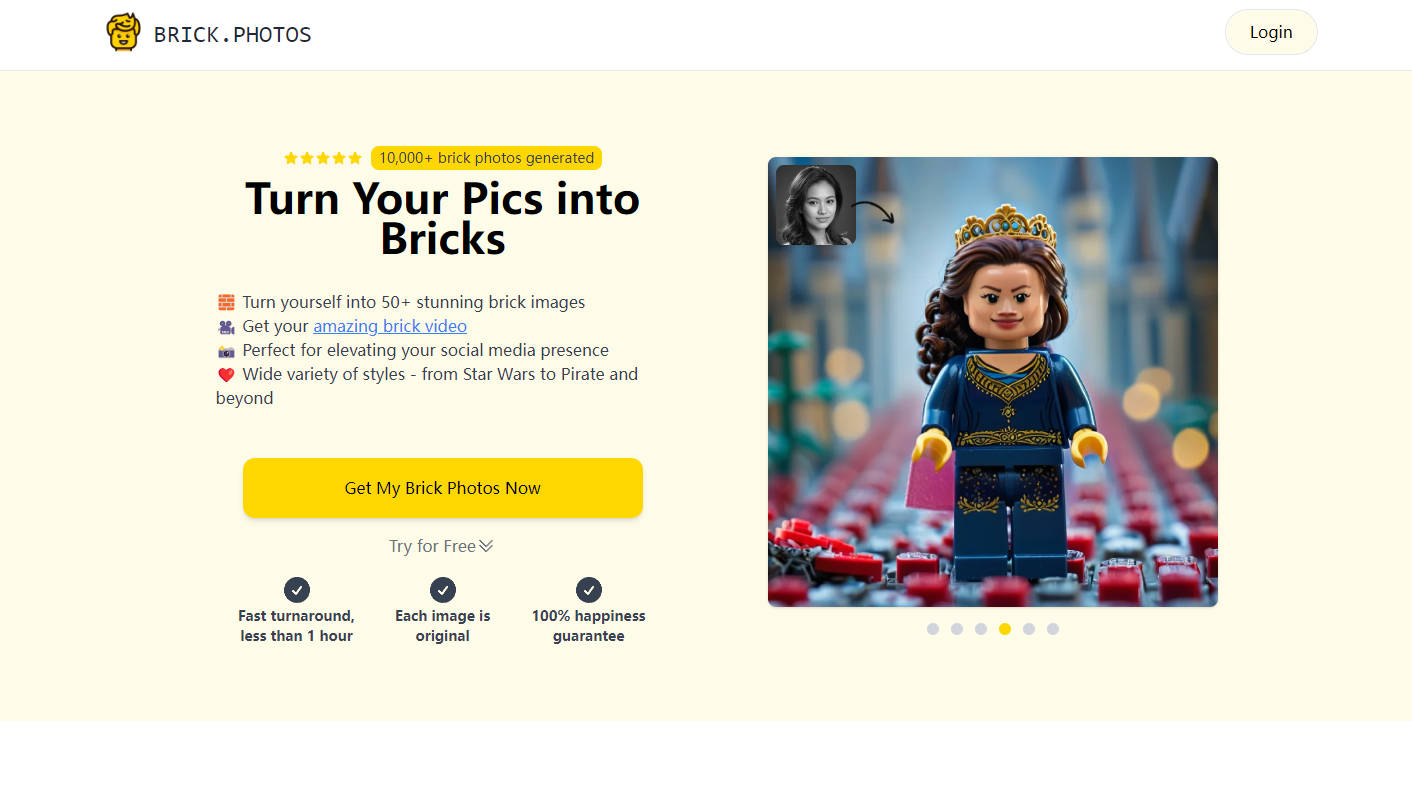Viewport: 1412px width, 812px height.
Task: Click the checkmark above Fast turnaround
Action: pos(296,590)
